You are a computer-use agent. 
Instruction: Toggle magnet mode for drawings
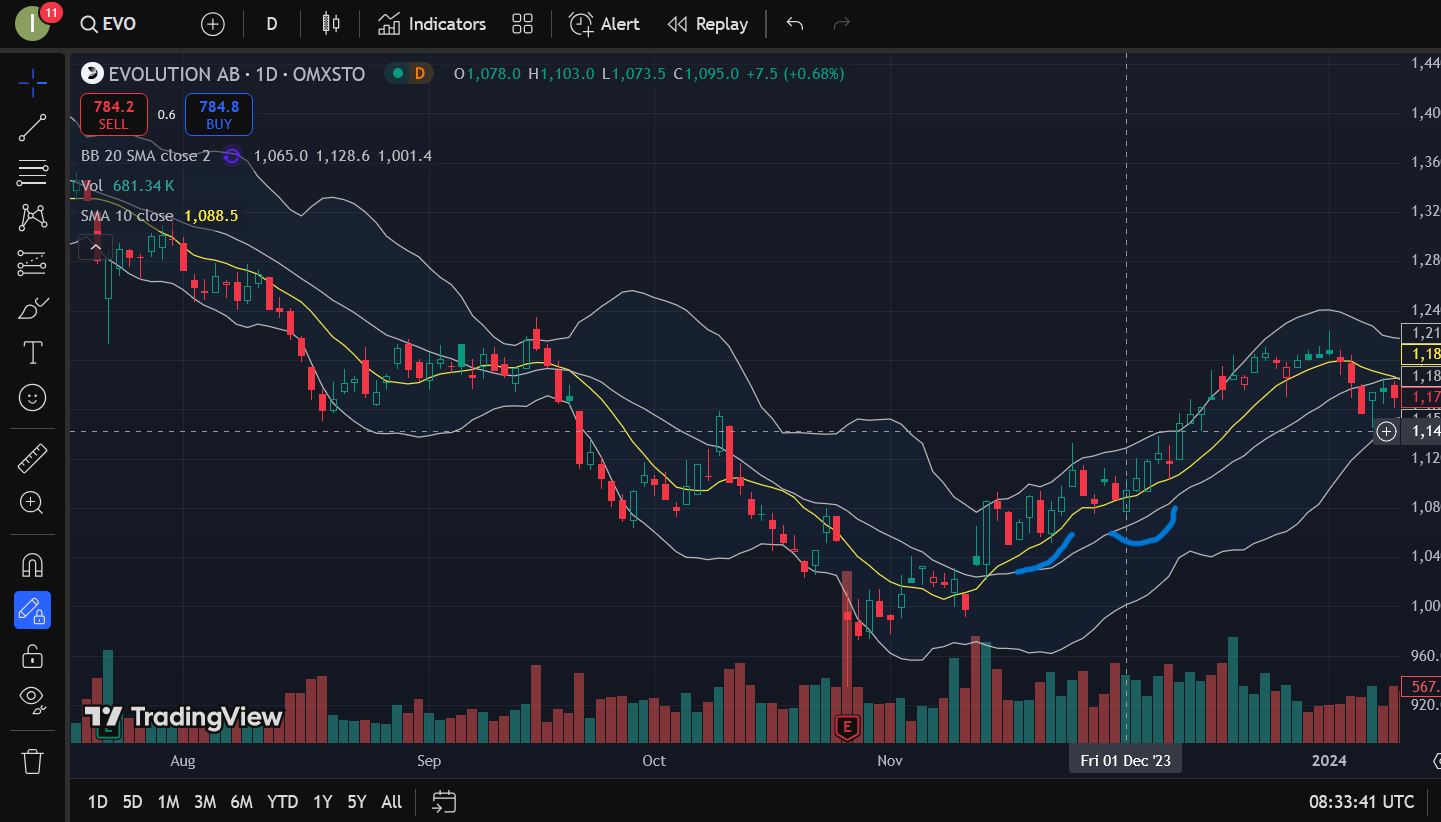pos(32,565)
